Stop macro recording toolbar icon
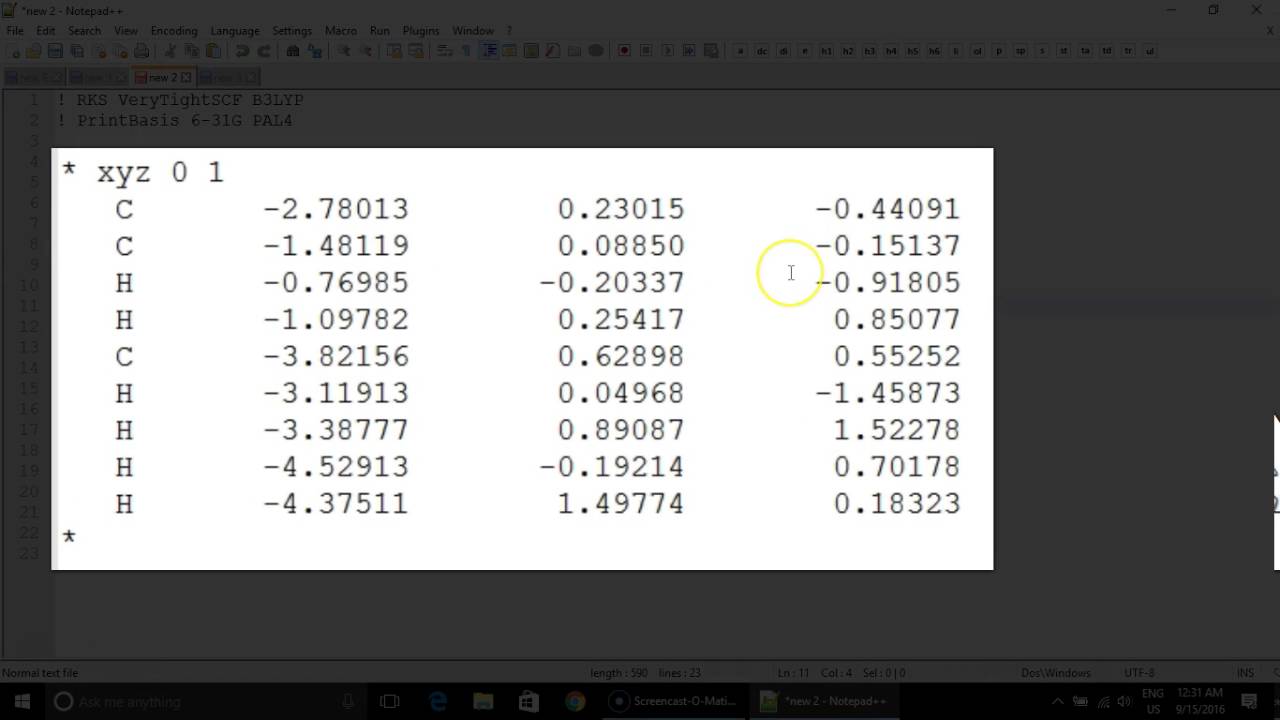Image resolution: width=1280 pixels, height=720 pixels. (646, 51)
